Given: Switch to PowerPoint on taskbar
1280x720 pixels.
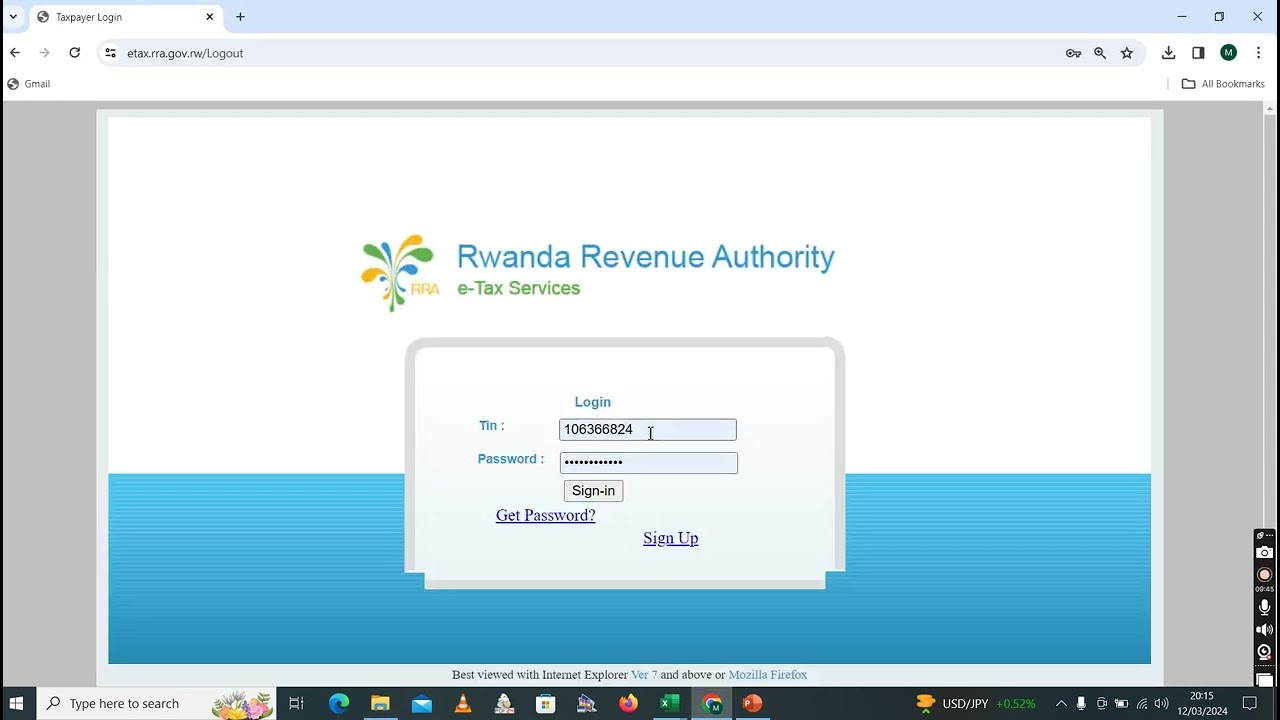Looking at the screenshot, I should tap(752, 703).
